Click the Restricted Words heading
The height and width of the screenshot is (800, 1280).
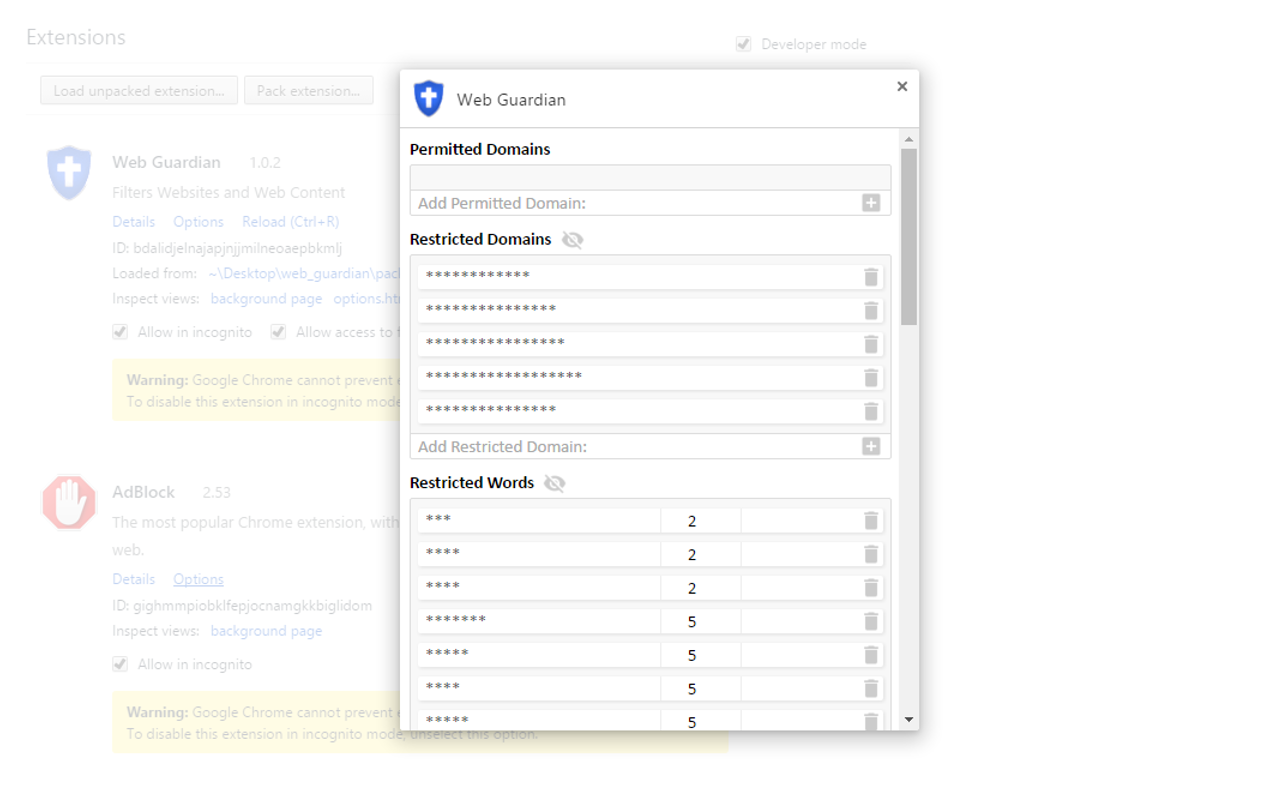coord(472,483)
